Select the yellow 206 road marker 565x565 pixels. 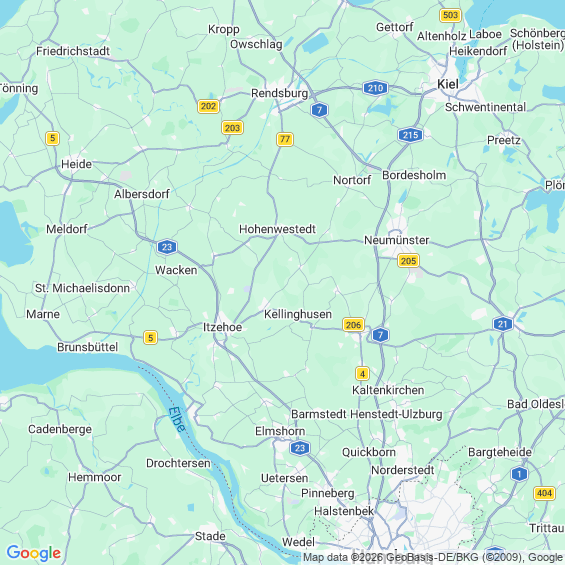(353, 325)
